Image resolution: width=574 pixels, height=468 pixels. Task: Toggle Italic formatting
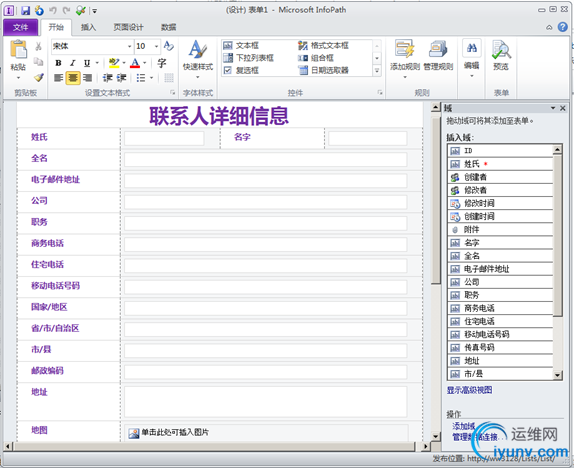(72, 63)
